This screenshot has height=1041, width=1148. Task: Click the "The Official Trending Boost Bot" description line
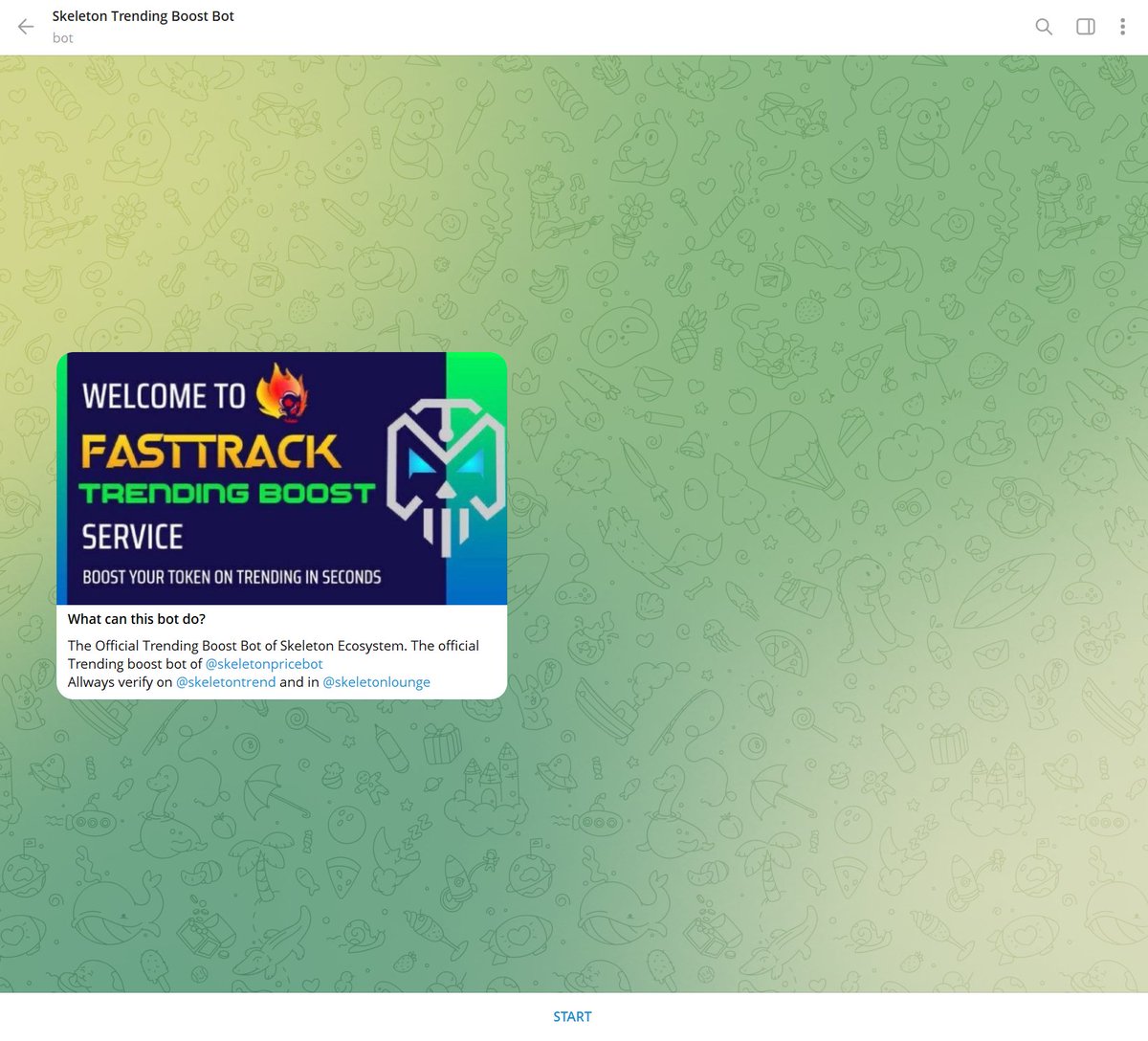pyautogui.click(x=274, y=646)
